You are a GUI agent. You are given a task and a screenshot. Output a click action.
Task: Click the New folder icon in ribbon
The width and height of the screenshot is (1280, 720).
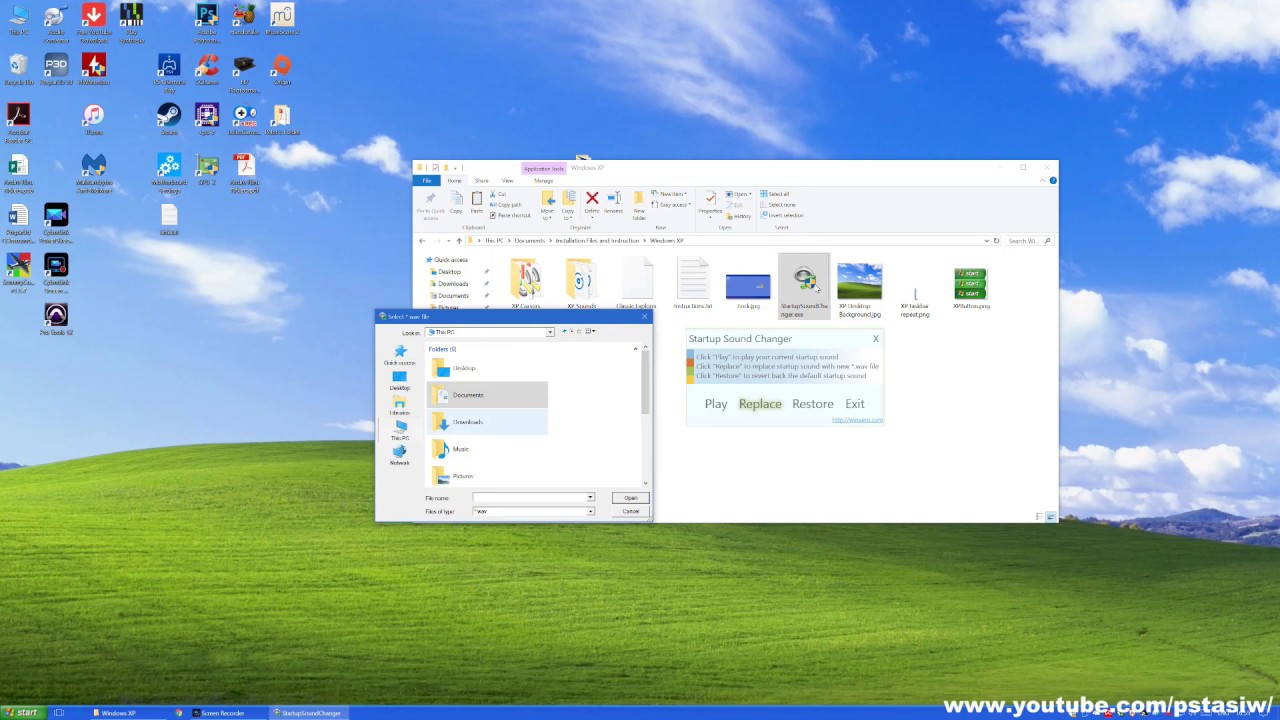[639, 205]
